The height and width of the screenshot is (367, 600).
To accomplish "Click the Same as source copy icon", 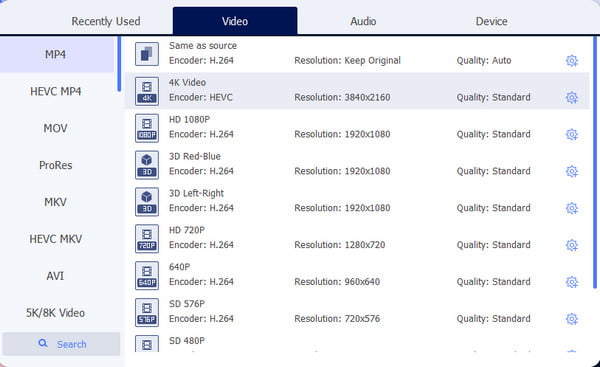I will pyautogui.click(x=147, y=54).
